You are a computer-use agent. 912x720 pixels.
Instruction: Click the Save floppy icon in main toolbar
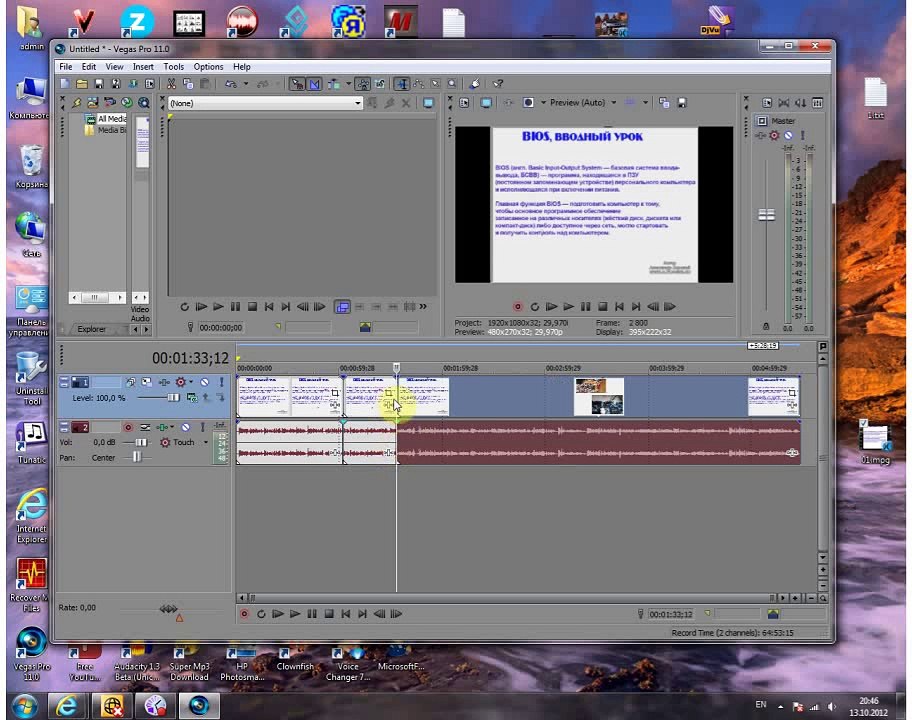[x=99, y=84]
